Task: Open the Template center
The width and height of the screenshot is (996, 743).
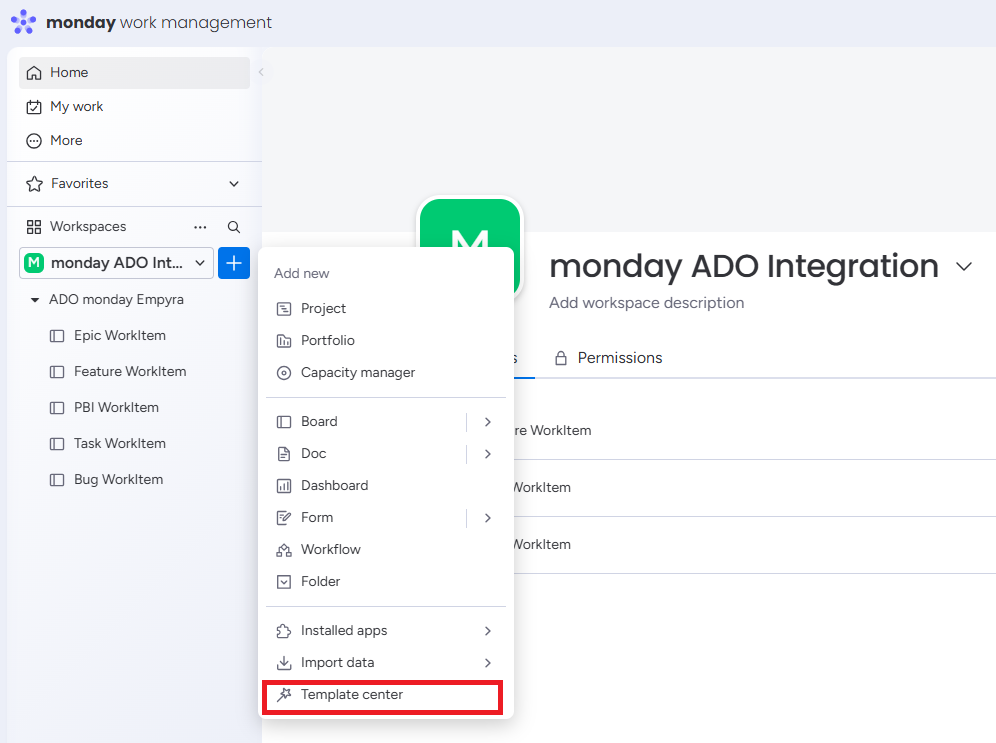Action: (383, 695)
